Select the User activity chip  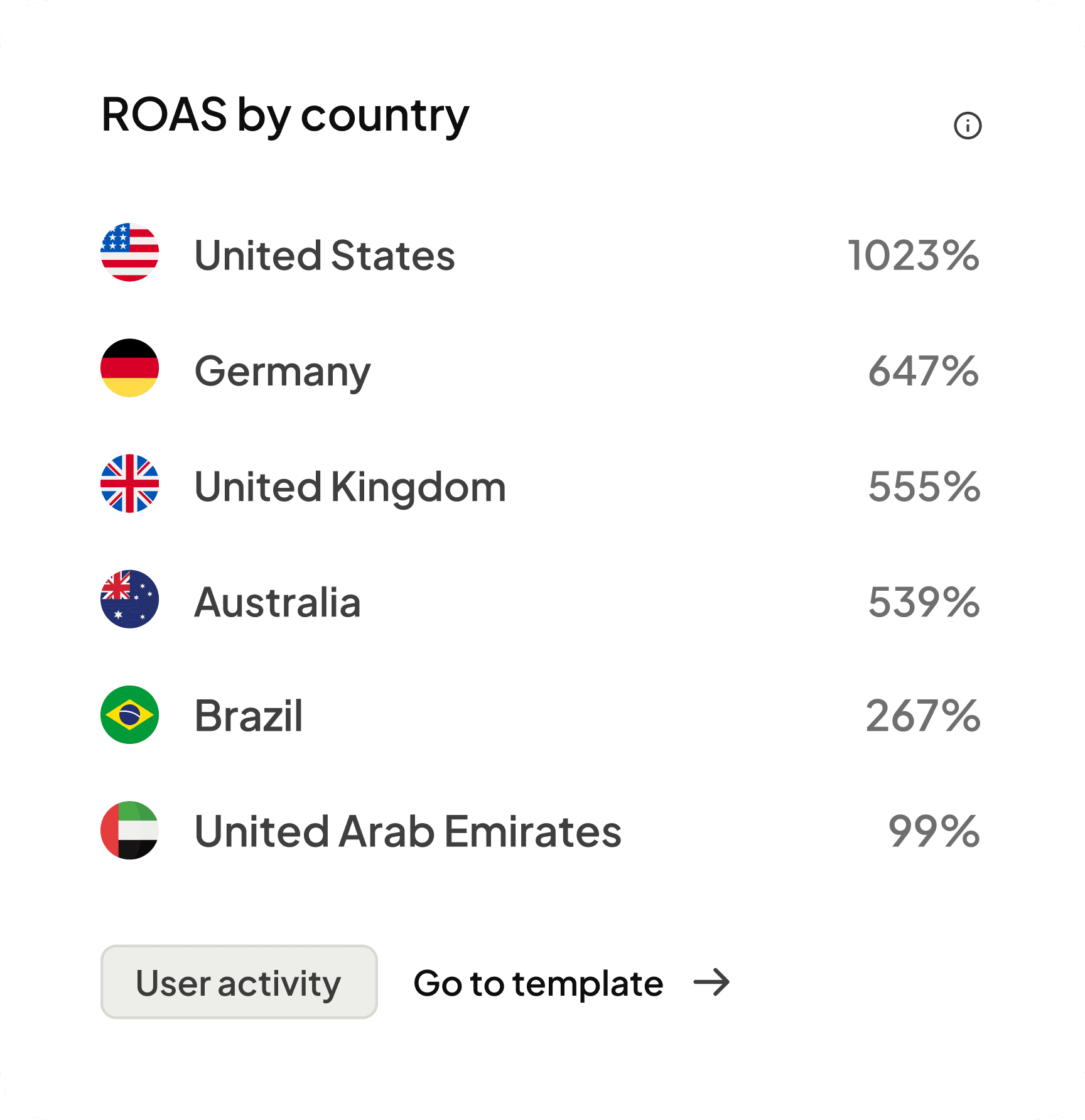pyautogui.click(x=239, y=983)
